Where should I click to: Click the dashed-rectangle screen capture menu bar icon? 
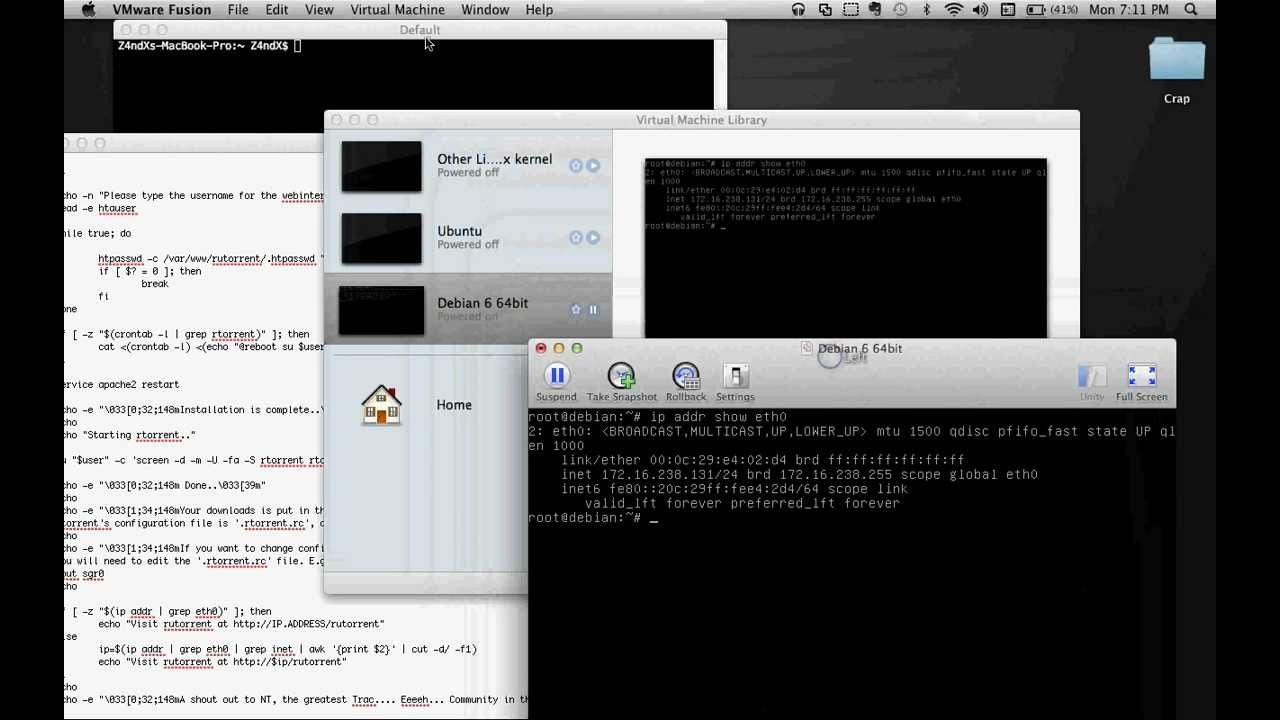[851, 10]
